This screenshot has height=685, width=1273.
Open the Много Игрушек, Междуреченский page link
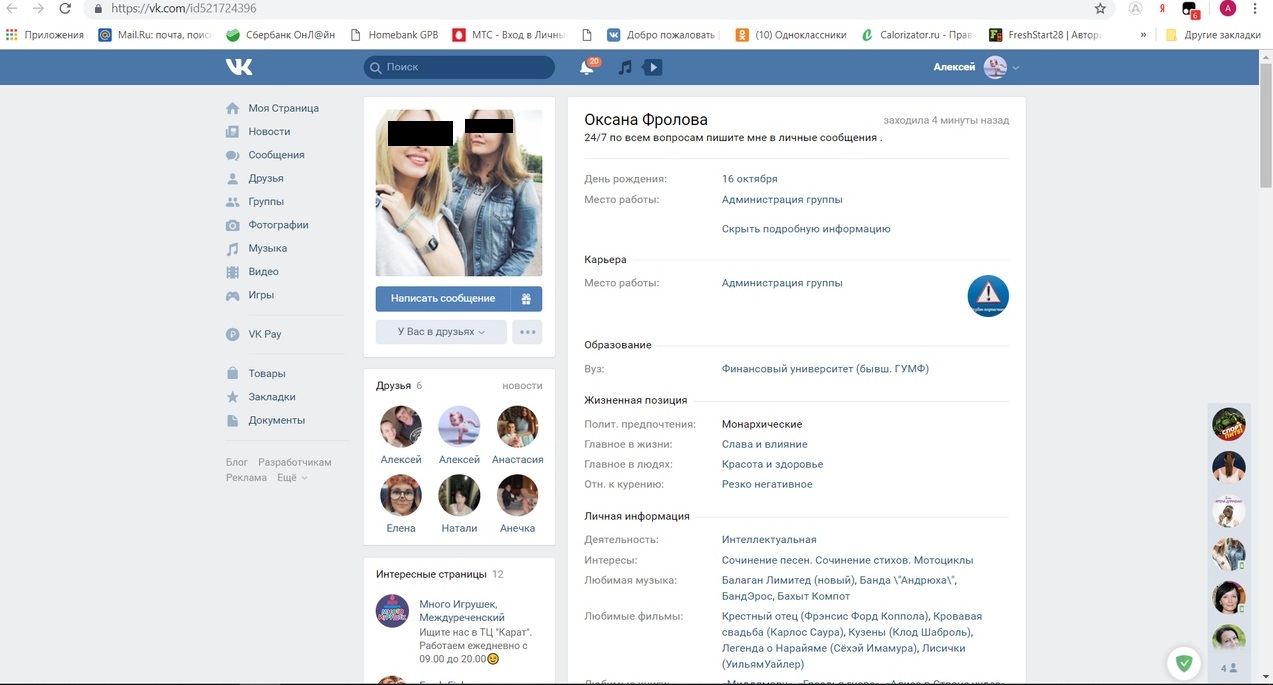coord(462,611)
